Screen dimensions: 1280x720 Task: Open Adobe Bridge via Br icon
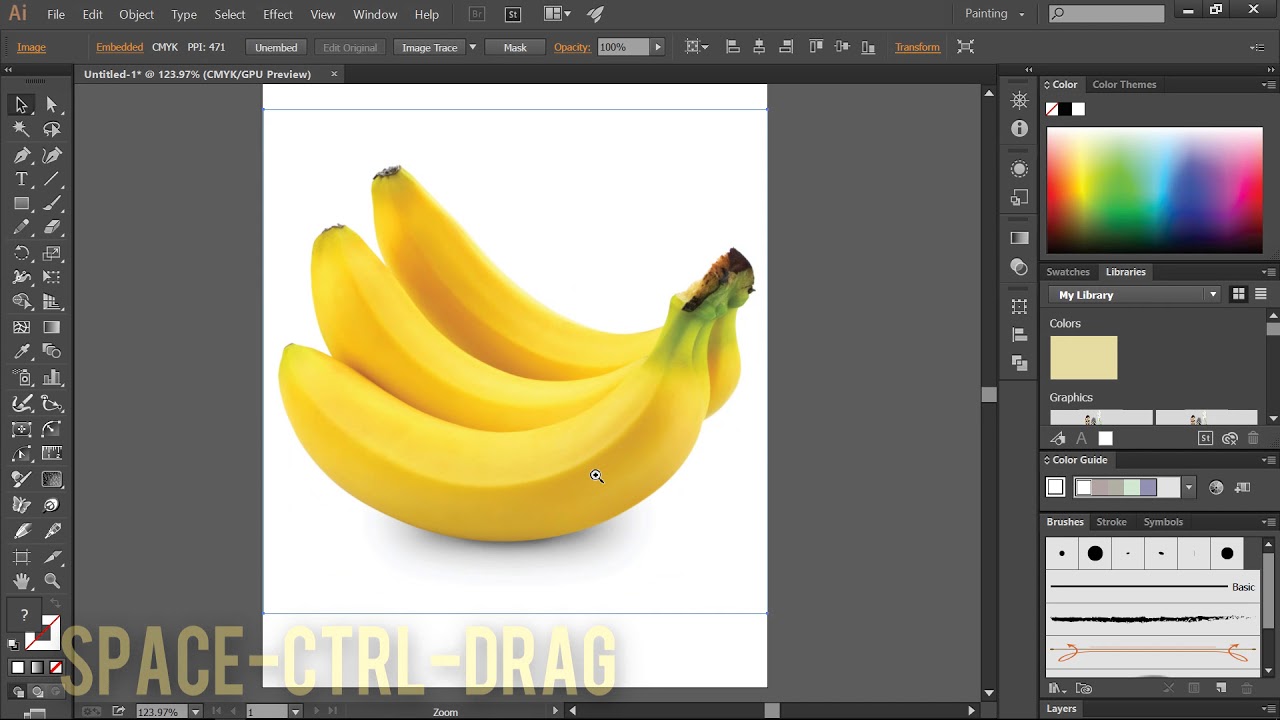point(477,14)
